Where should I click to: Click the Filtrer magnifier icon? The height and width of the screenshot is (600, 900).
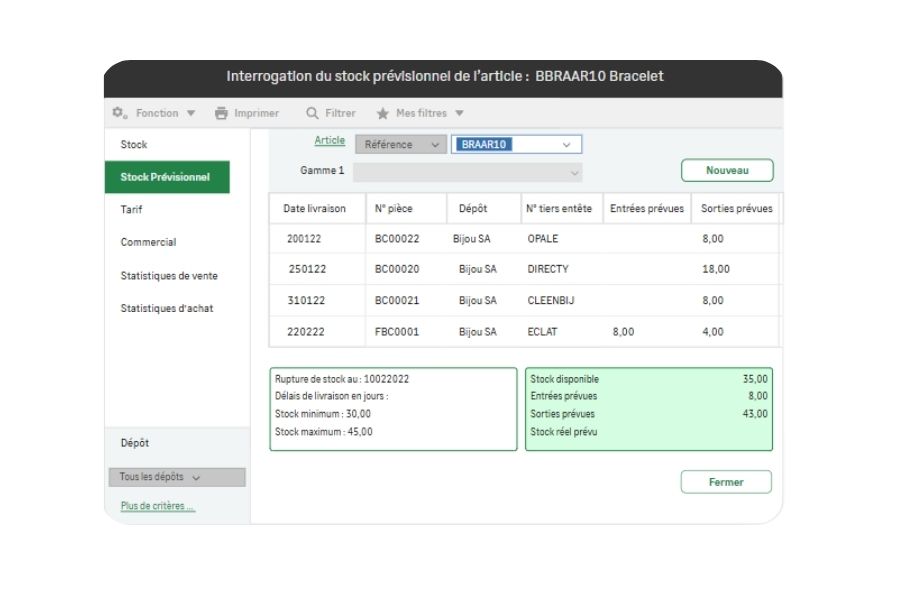click(x=313, y=113)
